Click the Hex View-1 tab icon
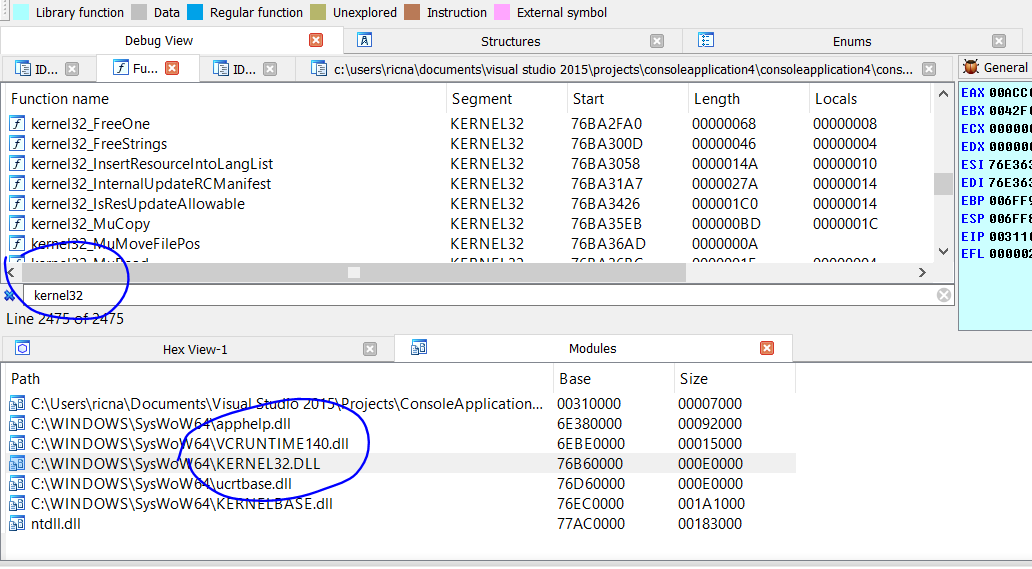 (x=23, y=349)
